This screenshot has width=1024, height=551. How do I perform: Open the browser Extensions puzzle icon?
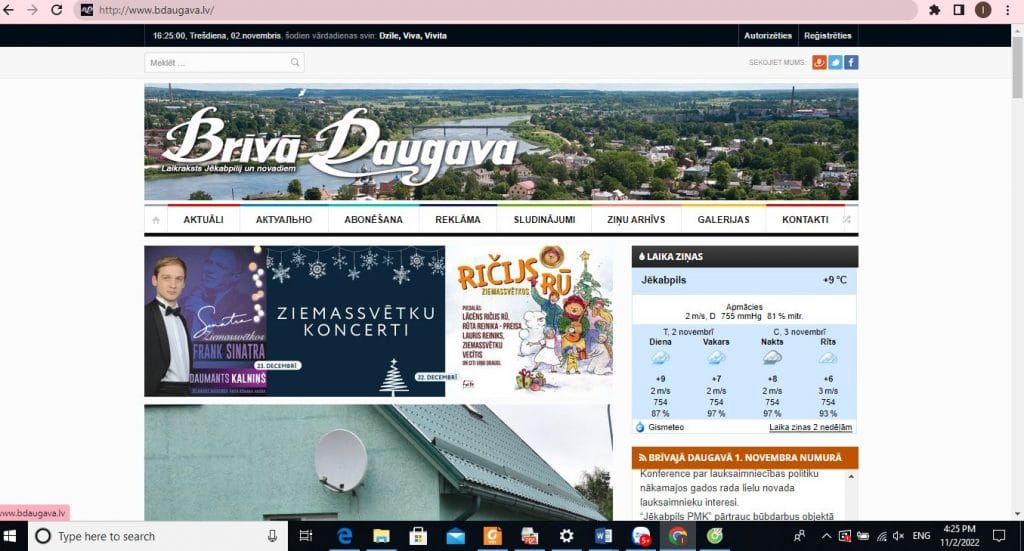(x=935, y=10)
